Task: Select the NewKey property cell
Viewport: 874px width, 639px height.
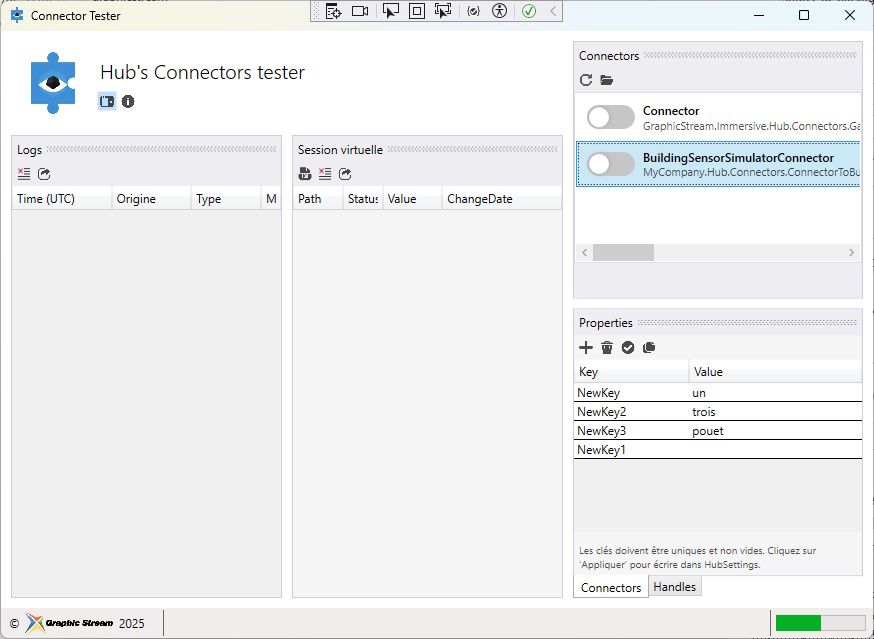Action: coord(631,393)
